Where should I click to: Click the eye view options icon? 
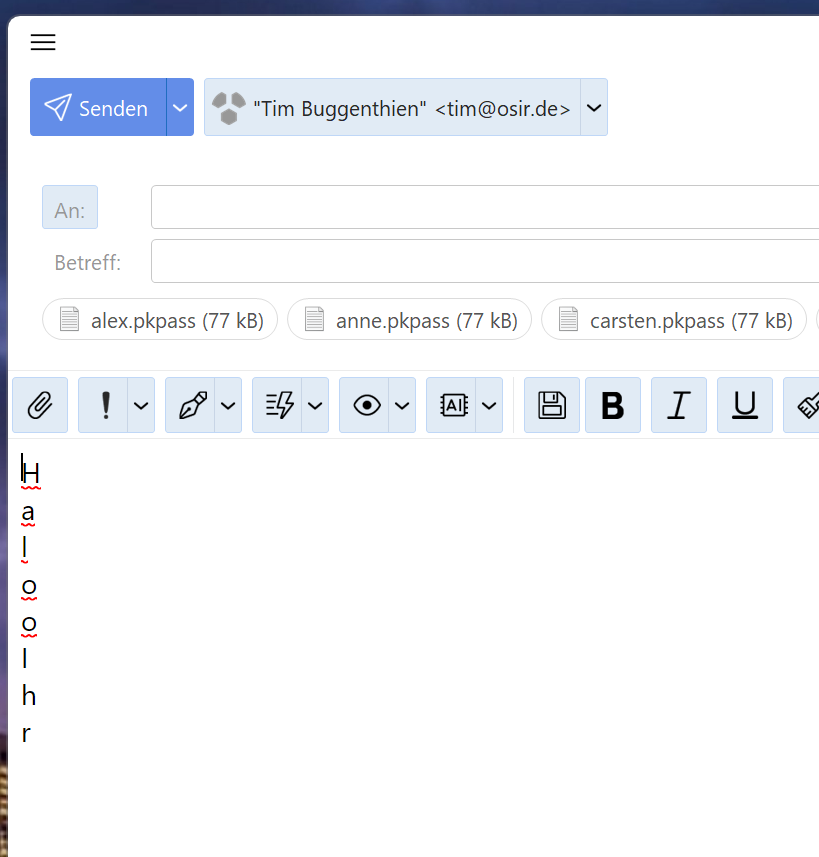365,405
